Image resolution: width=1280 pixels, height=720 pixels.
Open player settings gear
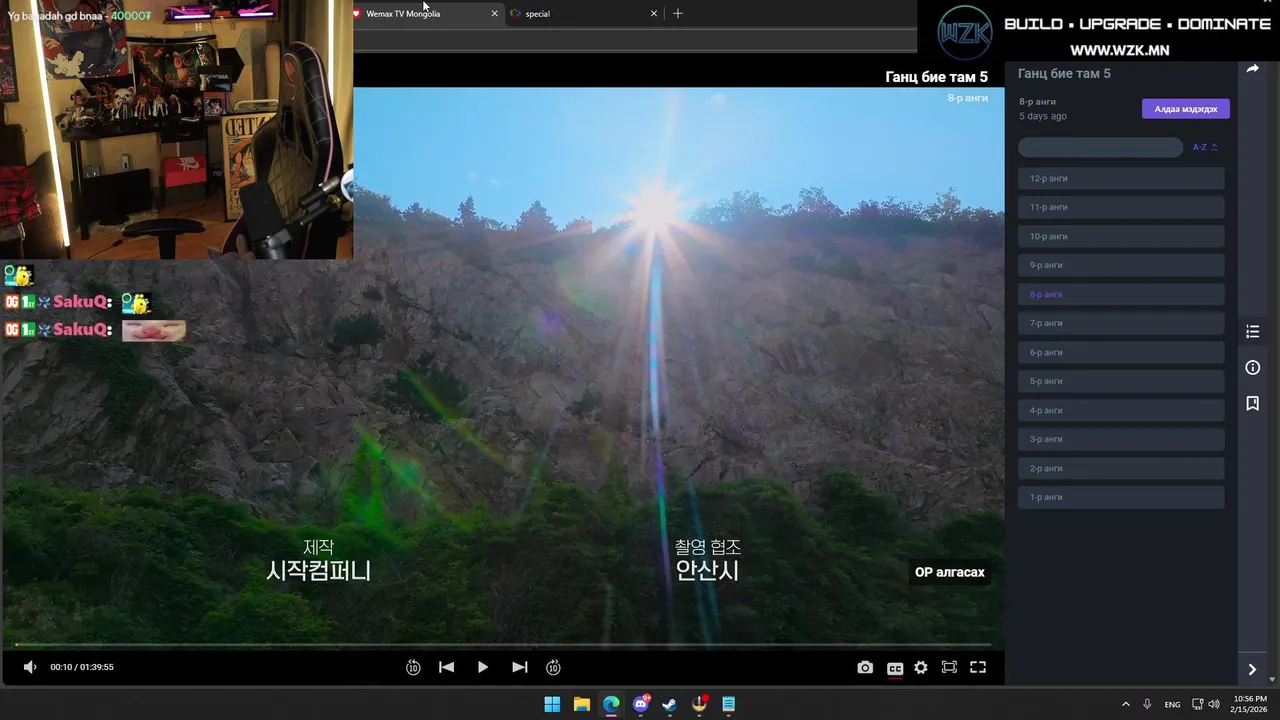921,668
